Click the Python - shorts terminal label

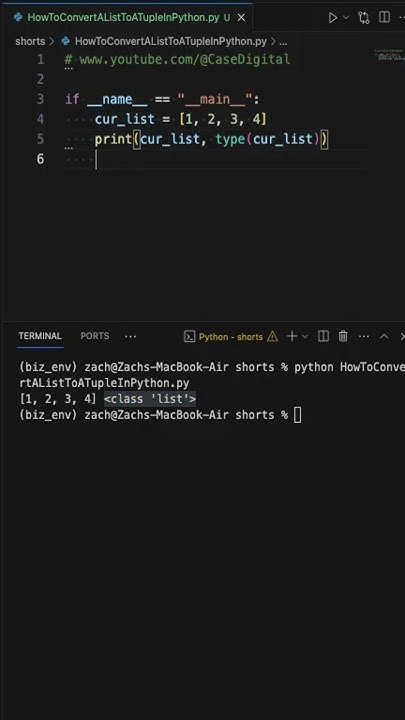231,337
